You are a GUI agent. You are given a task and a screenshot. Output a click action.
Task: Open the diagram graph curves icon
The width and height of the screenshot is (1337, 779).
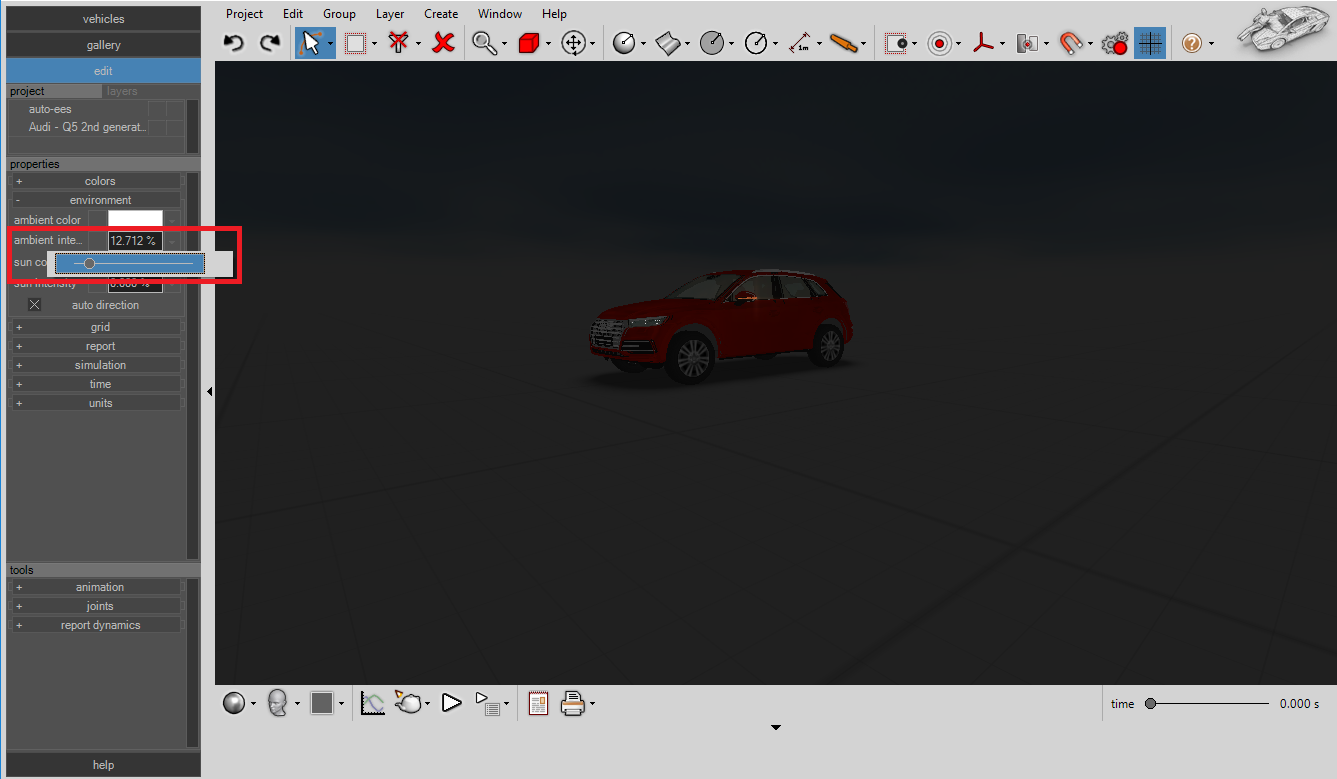coord(373,703)
